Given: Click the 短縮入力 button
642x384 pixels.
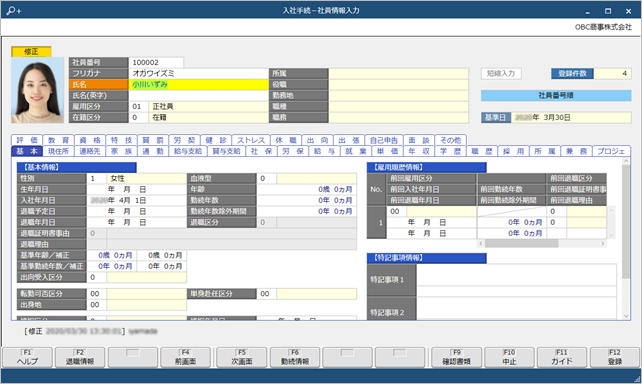Looking at the screenshot, I should coord(501,74).
